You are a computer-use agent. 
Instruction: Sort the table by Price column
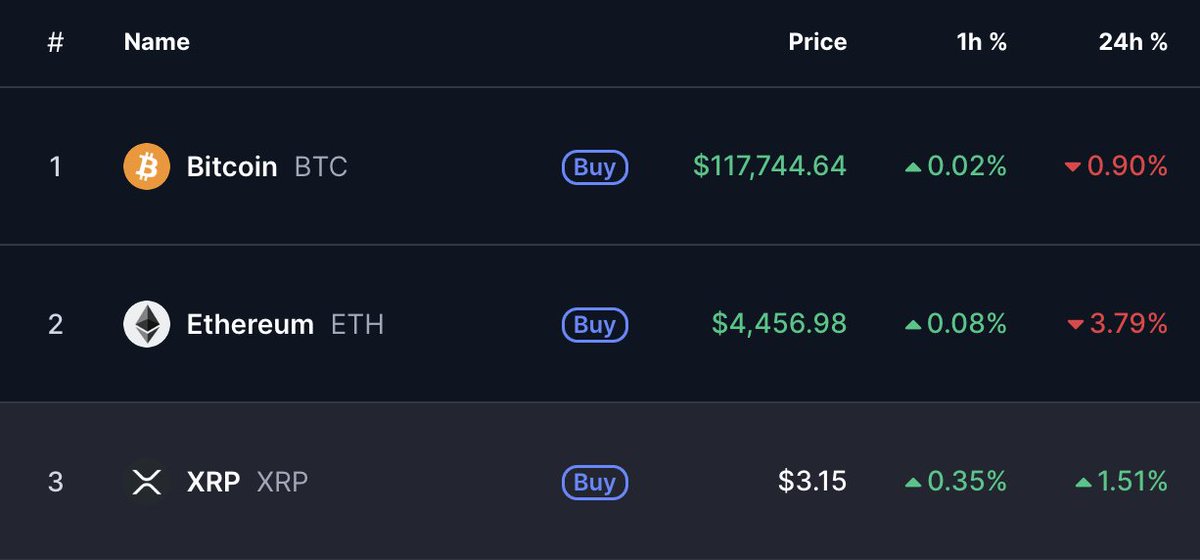pyautogui.click(x=817, y=42)
